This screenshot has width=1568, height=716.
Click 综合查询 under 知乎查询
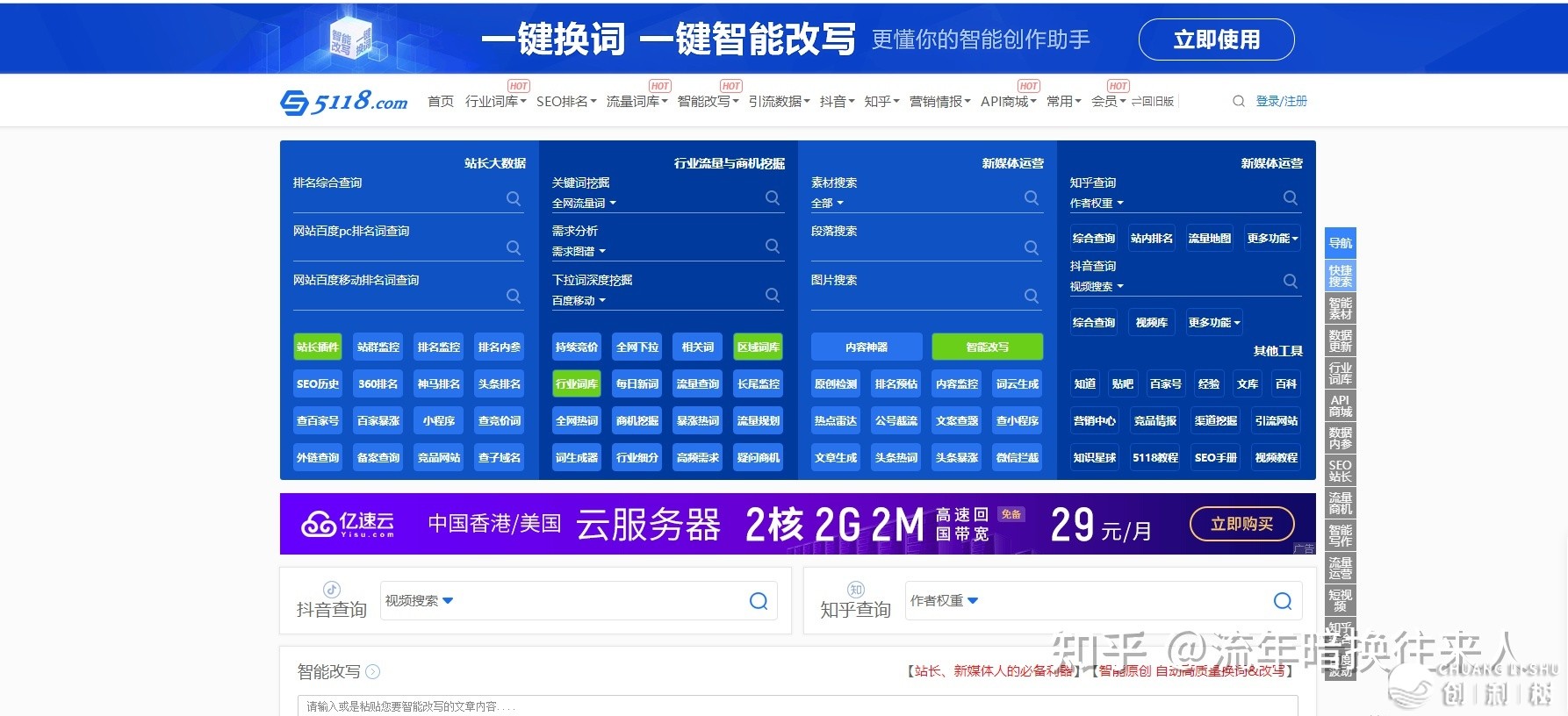pos(1094,238)
